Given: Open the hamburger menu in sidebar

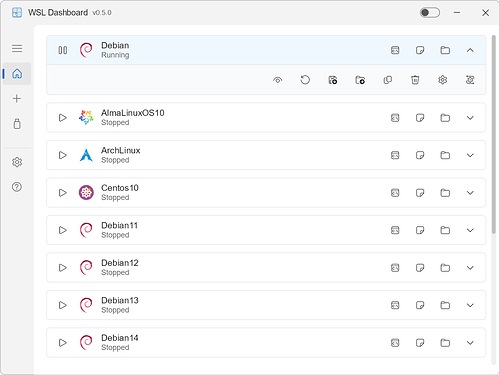Looking at the screenshot, I should [17, 49].
